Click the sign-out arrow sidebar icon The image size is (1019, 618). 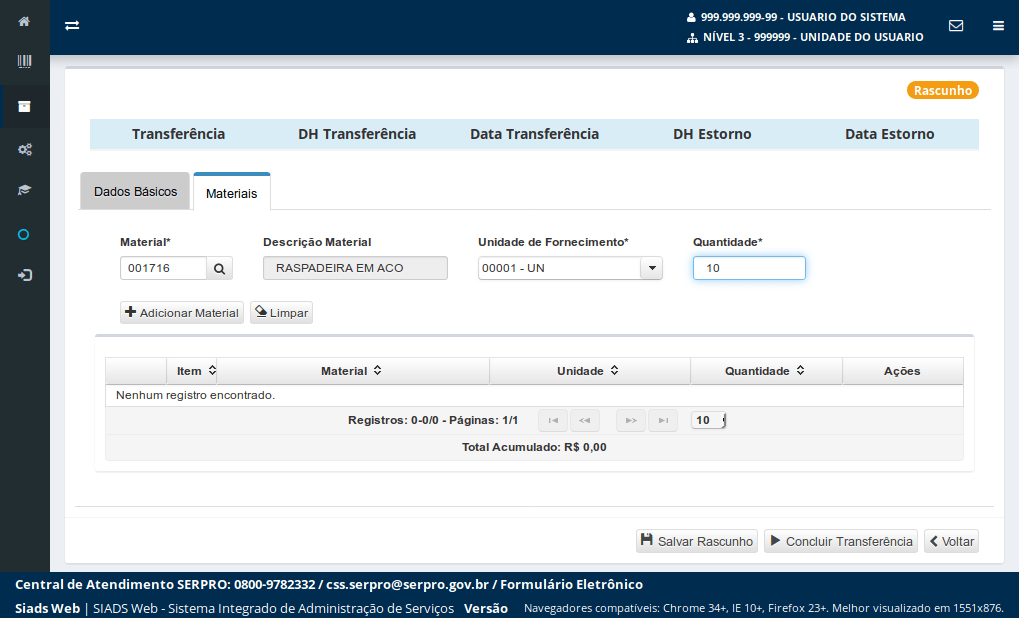[25, 276]
